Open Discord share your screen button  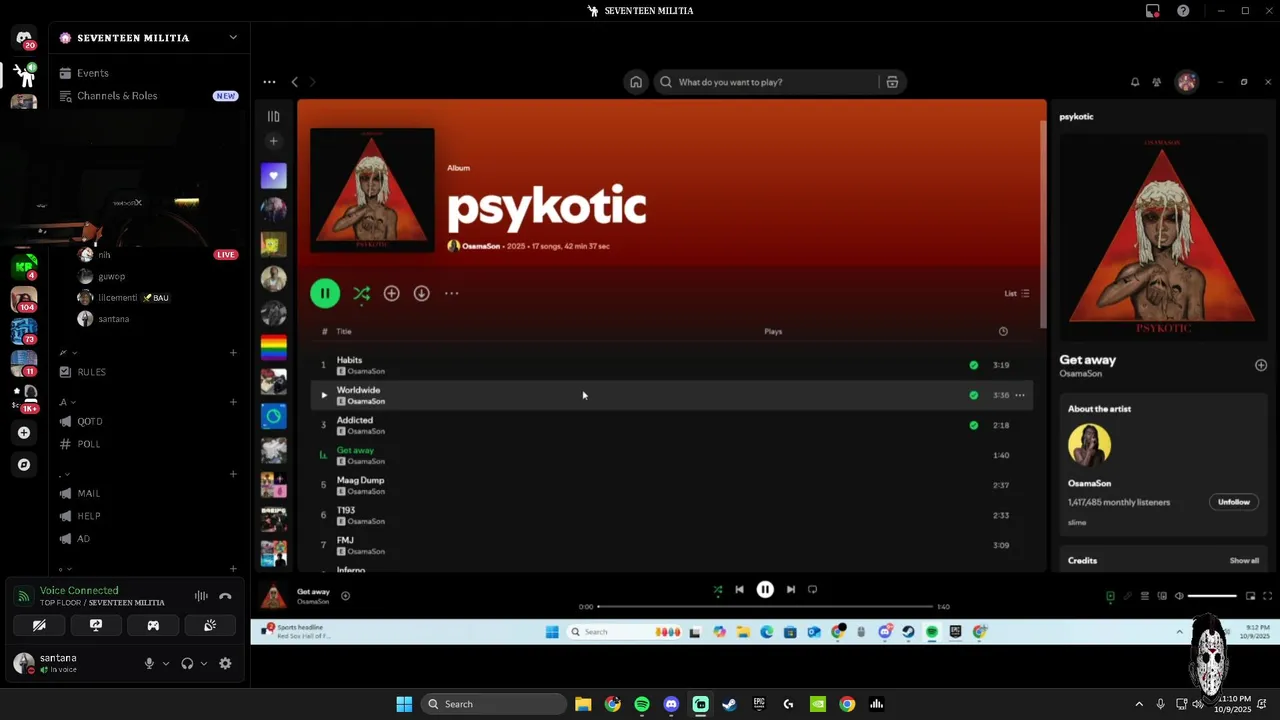[x=96, y=625]
